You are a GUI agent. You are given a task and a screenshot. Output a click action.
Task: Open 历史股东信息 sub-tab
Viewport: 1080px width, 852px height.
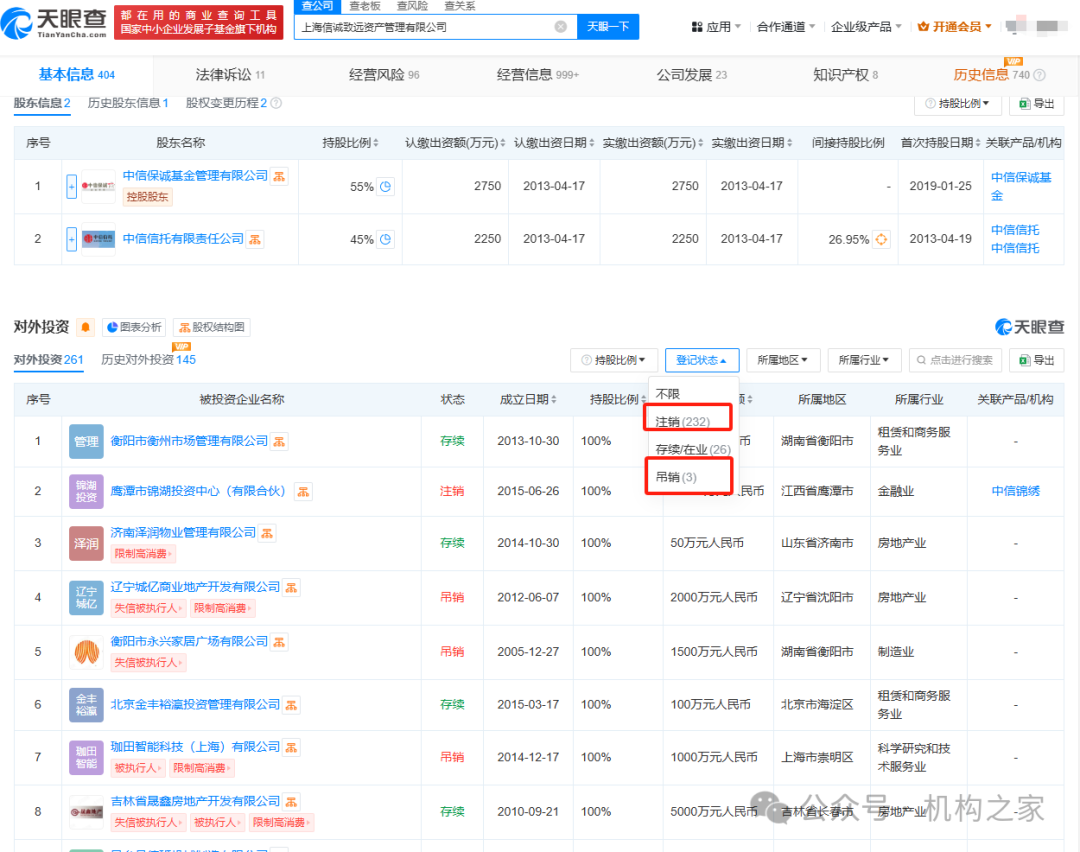coord(128,103)
